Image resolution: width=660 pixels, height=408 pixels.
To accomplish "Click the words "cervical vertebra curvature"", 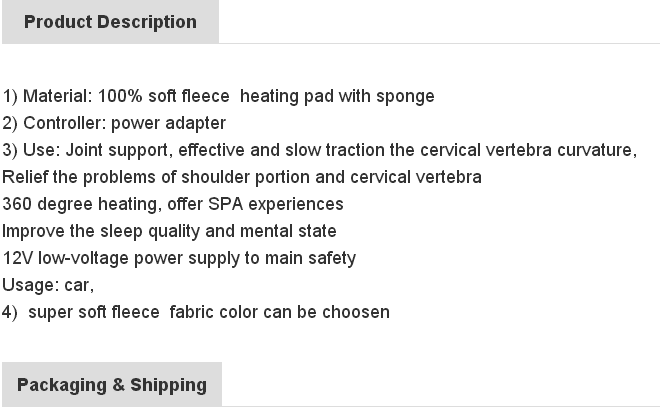I will [x=528, y=150].
